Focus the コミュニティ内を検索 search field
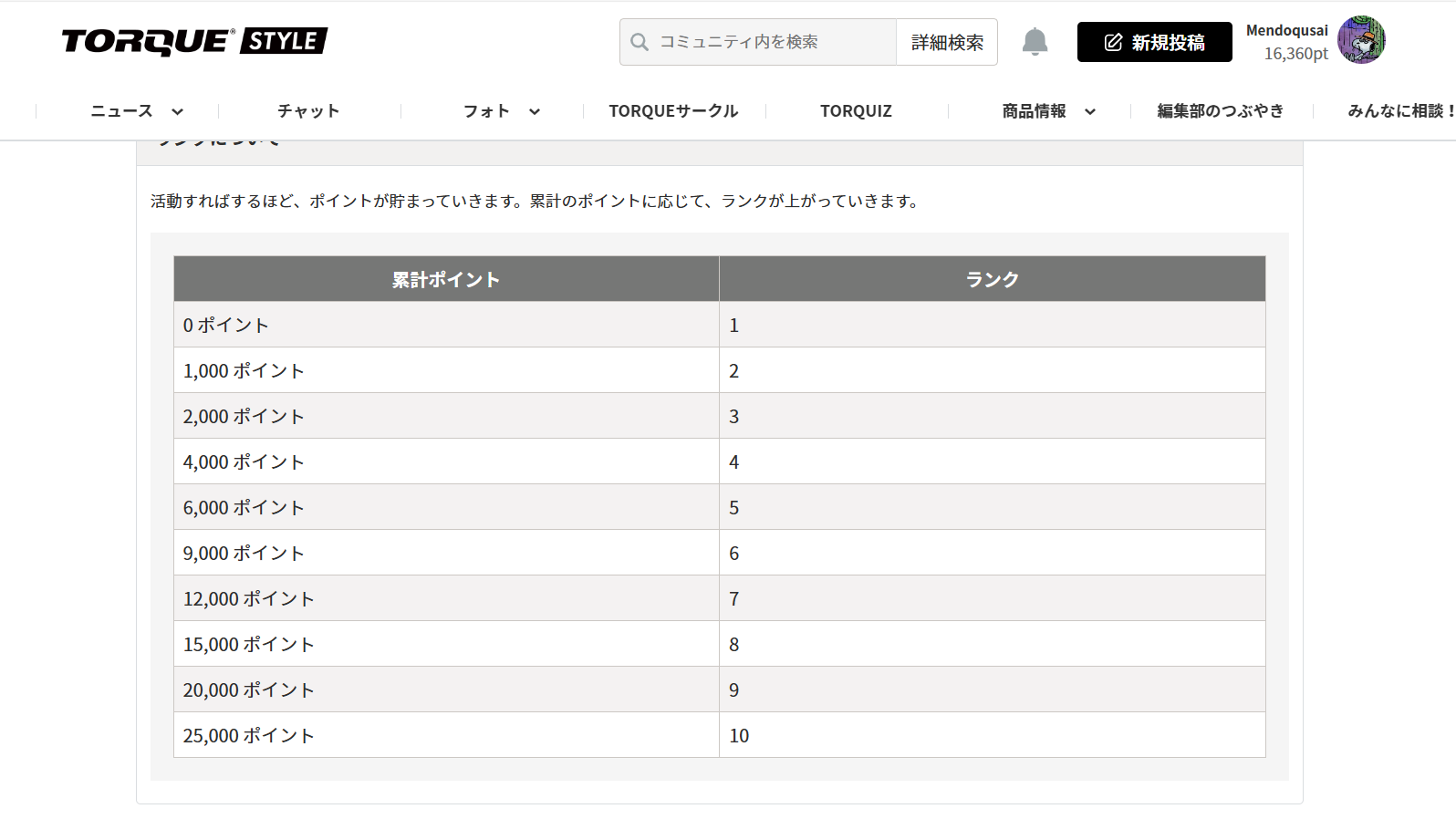Image resolution: width=1456 pixels, height=819 pixels. (x=774, y=42)
